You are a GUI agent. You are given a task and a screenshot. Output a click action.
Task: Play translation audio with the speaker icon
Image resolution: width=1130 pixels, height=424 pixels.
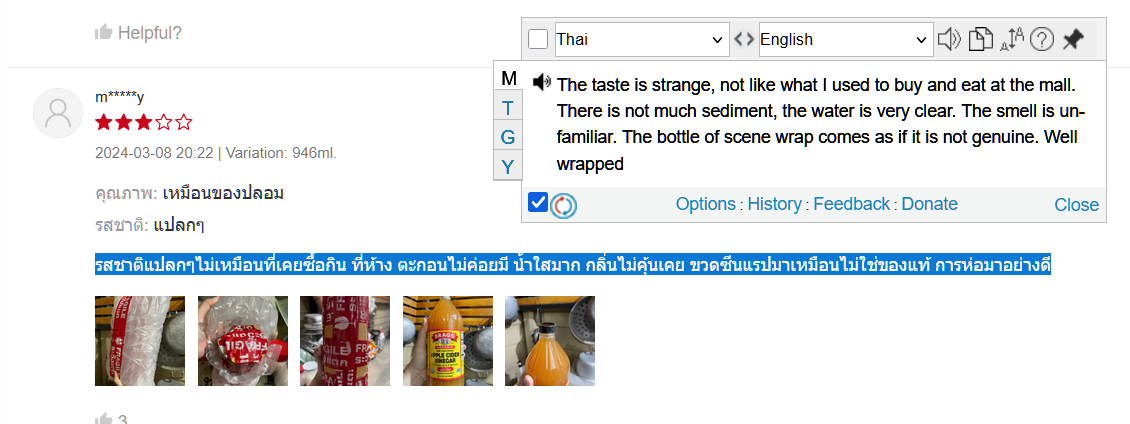[542, 83]
